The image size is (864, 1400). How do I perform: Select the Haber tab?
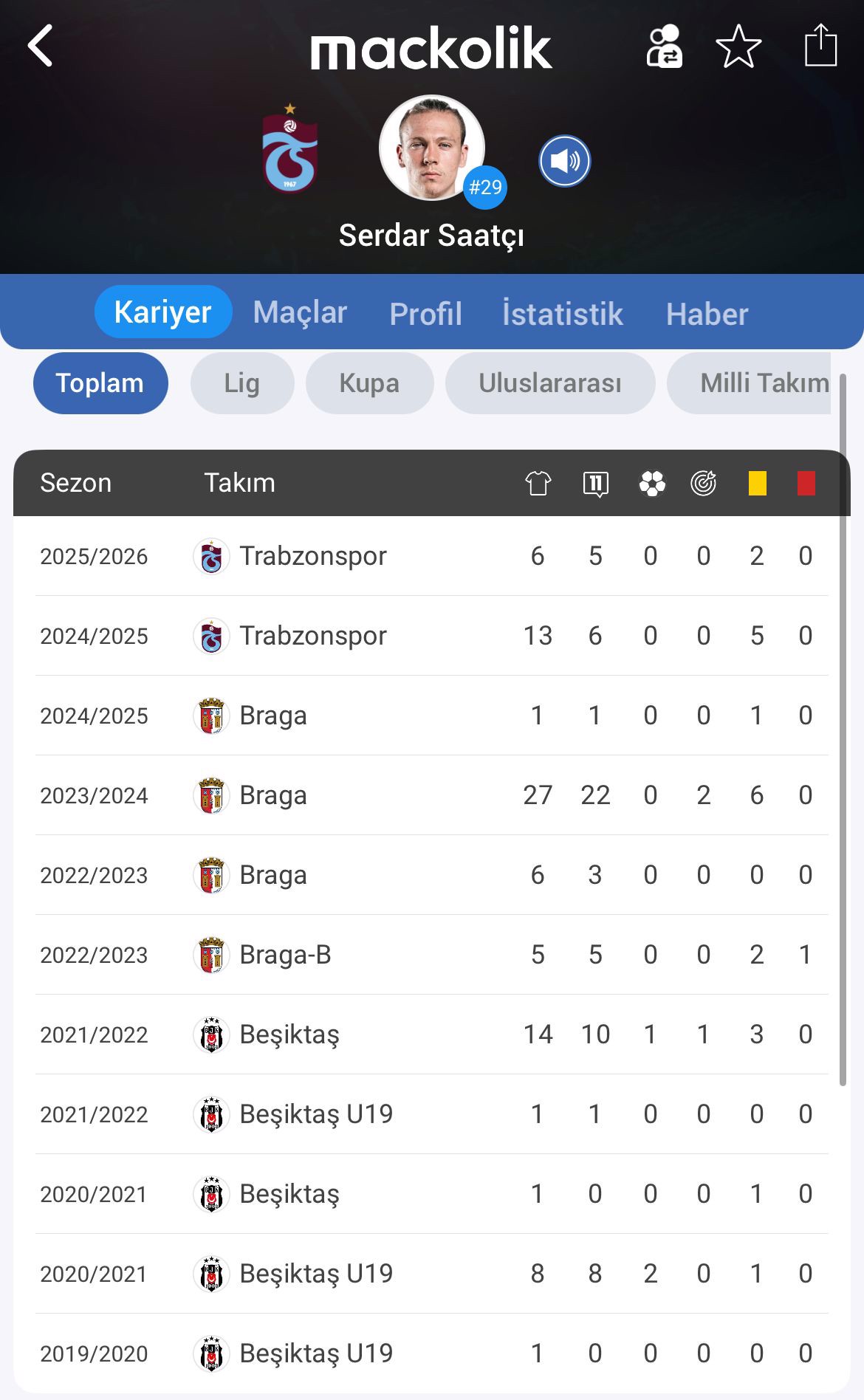[707, 314]
